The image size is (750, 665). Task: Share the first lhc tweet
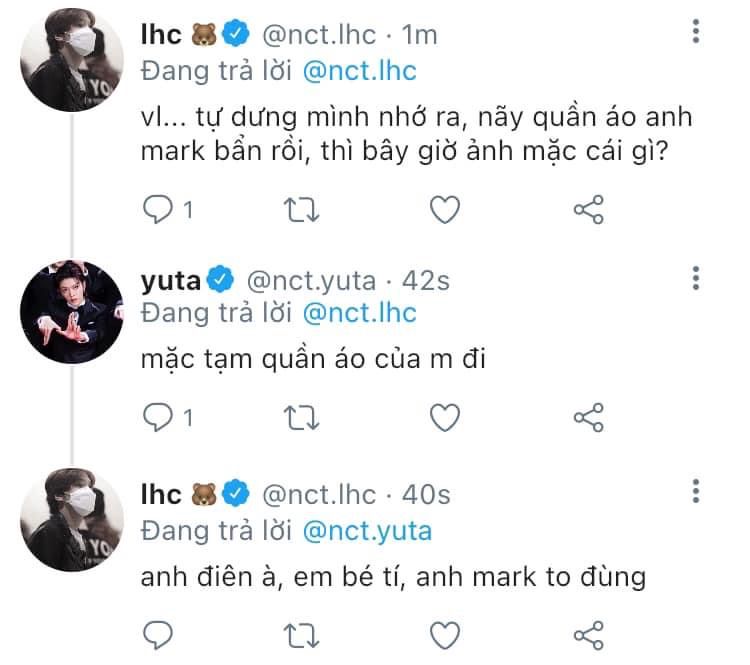(588, 210)
